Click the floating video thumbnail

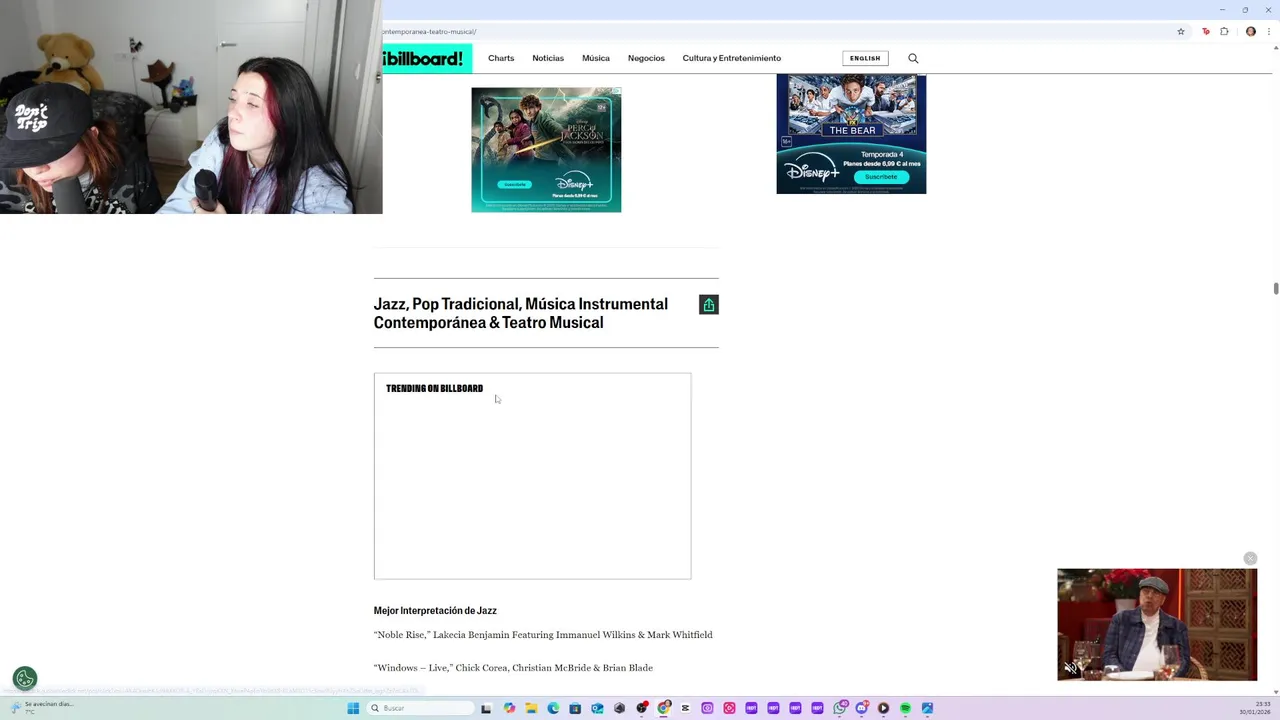coord(1157,624)
